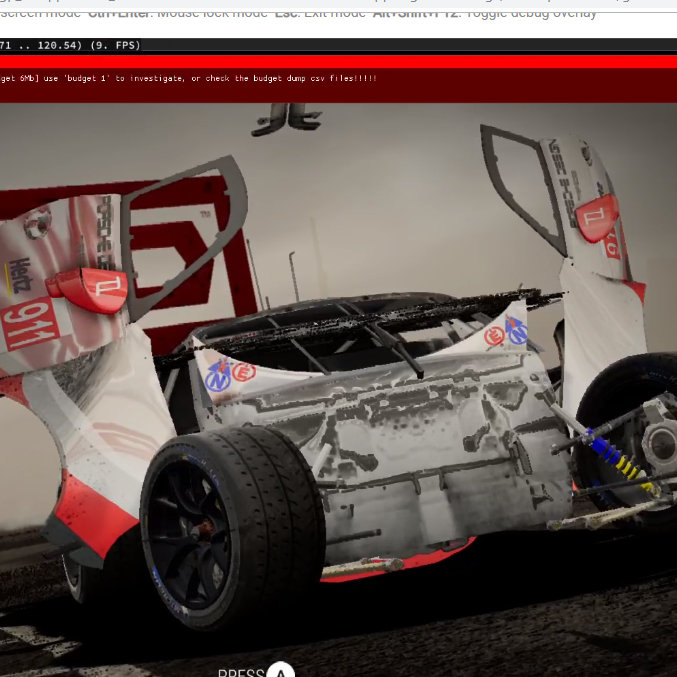
Task: Click the 911 number decal
Action: tap(29, 324)
